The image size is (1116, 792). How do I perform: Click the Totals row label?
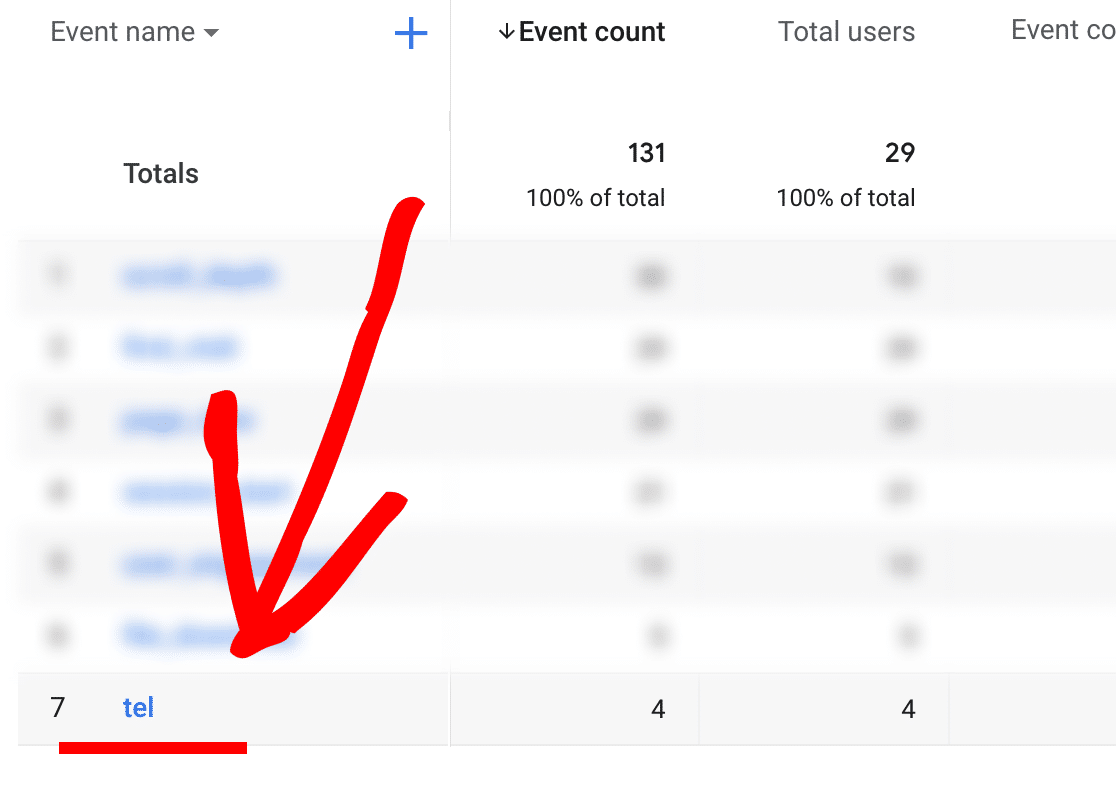tap(160, 173)
